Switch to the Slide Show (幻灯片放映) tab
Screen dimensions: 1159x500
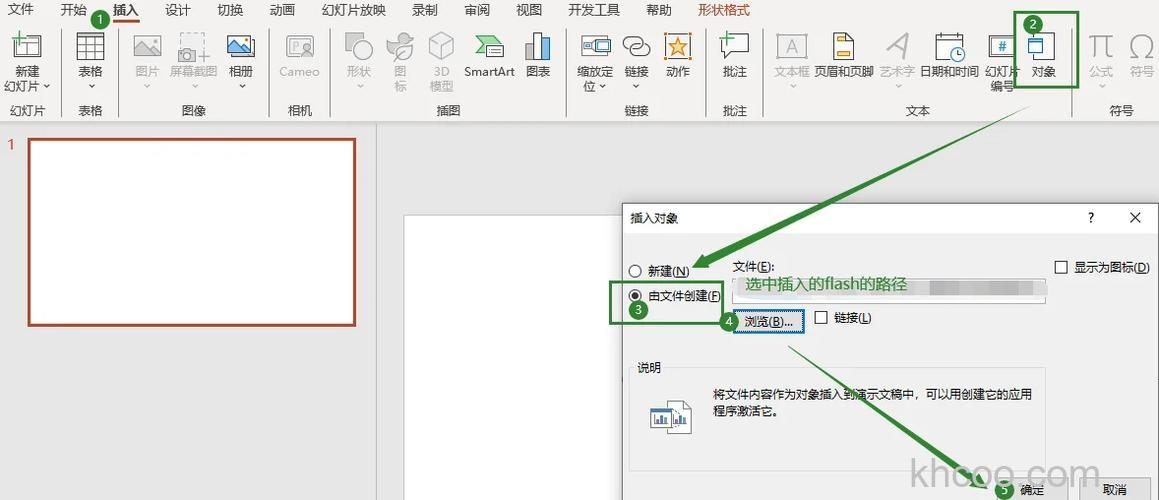[353, 10]
